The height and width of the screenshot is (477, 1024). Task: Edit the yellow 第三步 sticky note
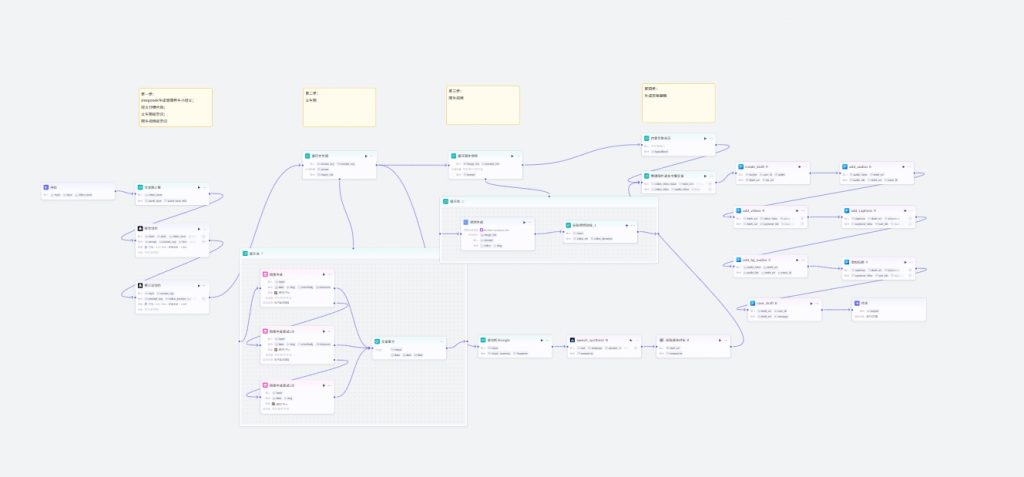(483, 105)
